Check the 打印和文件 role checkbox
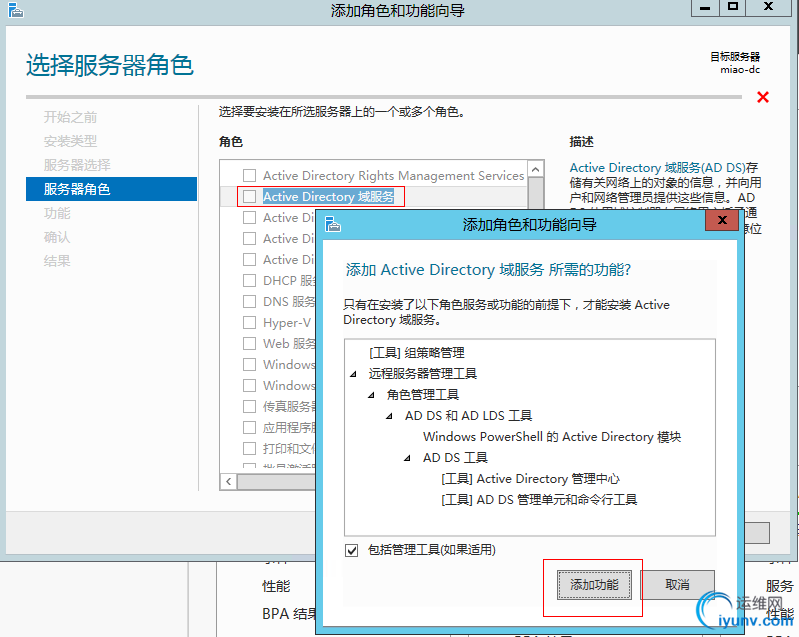This screenshot has width=799, height=637. (x=249, y=448)
